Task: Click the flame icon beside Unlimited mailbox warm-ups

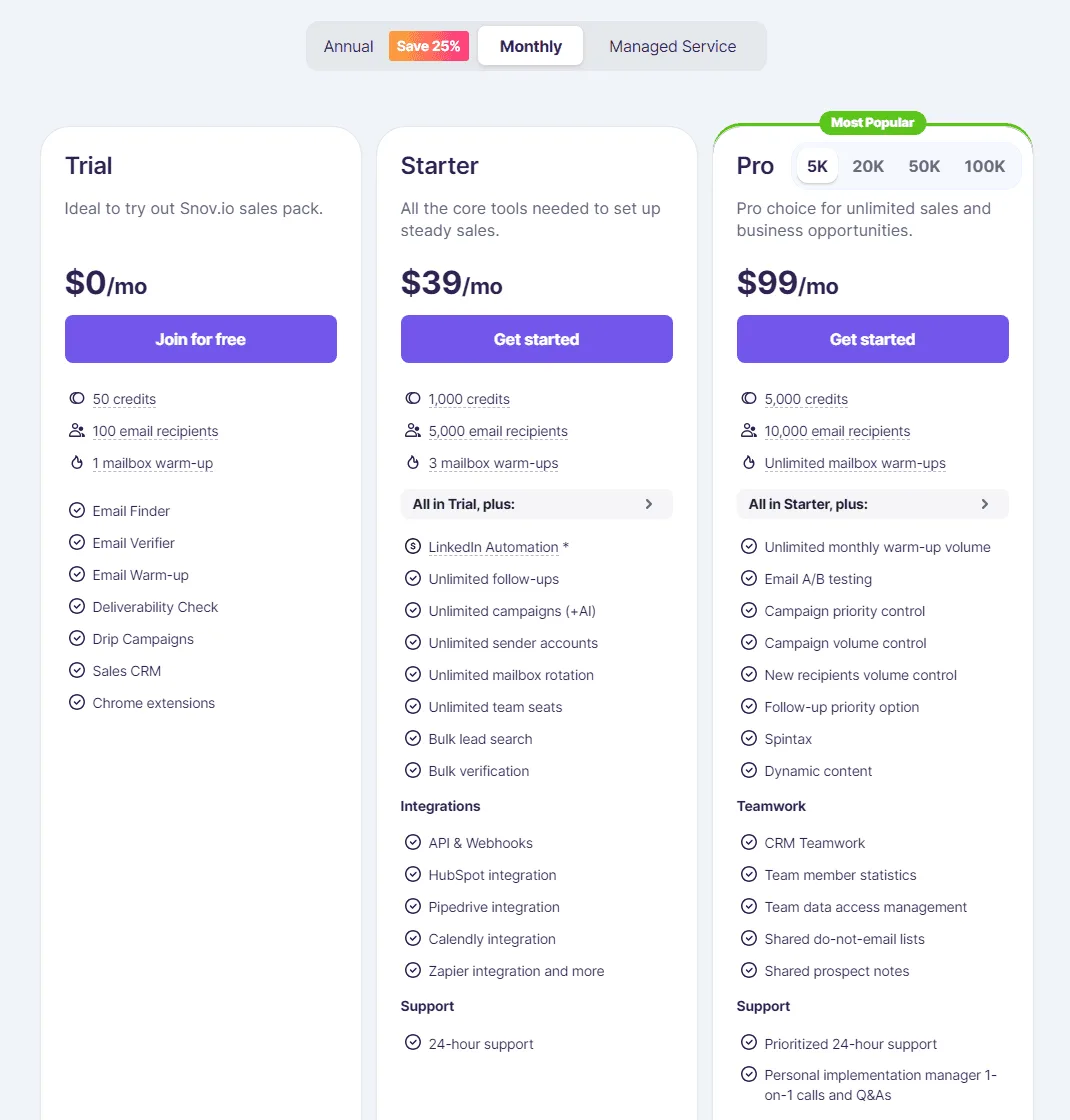Action: [749, 463]
